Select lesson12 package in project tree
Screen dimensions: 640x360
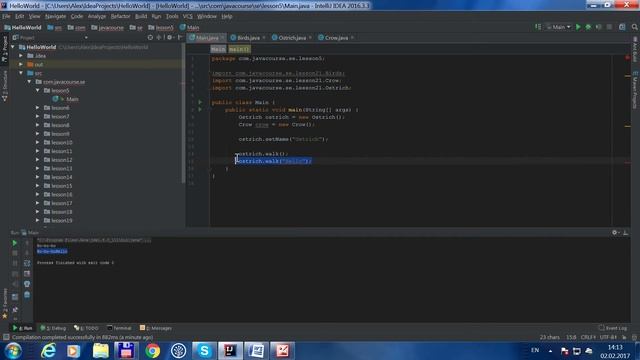[x=62, y=160]
